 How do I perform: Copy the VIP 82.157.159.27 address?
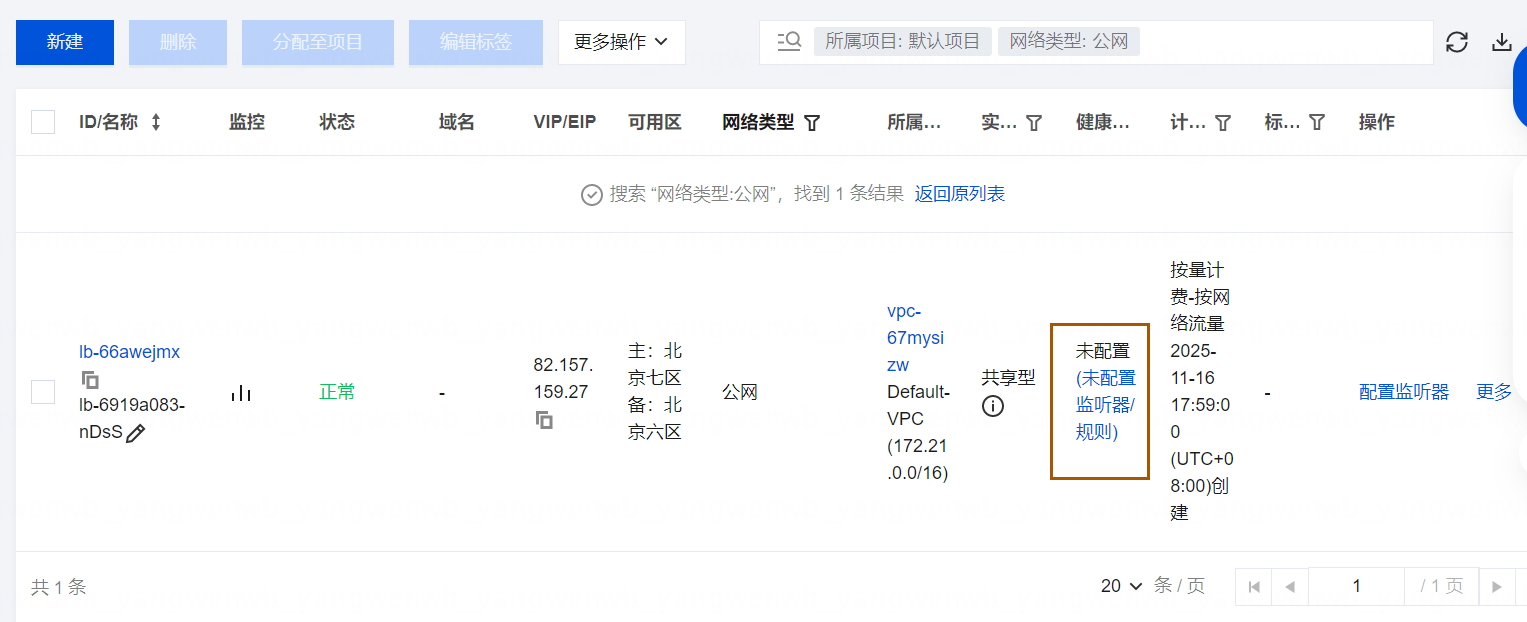coord(544,420)
